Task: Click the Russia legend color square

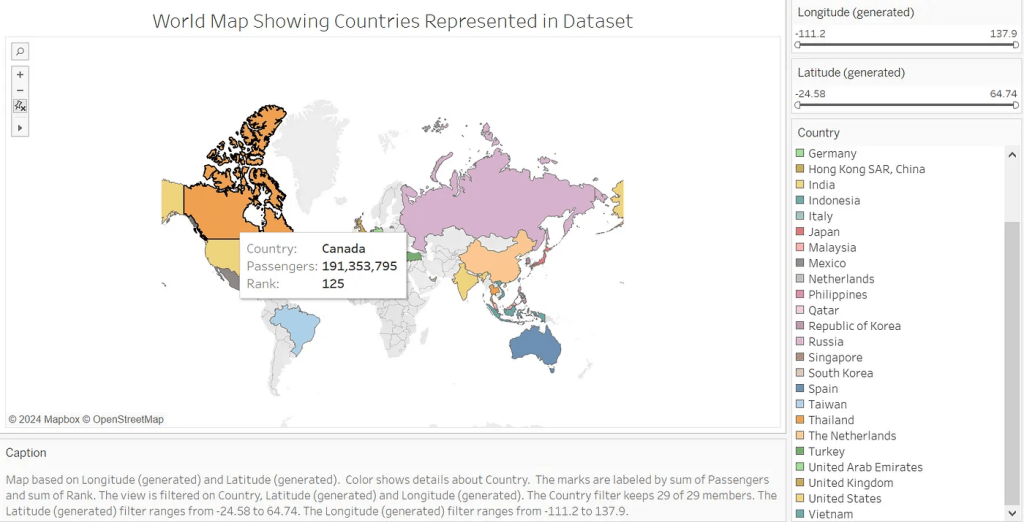Action: [800, 342]
